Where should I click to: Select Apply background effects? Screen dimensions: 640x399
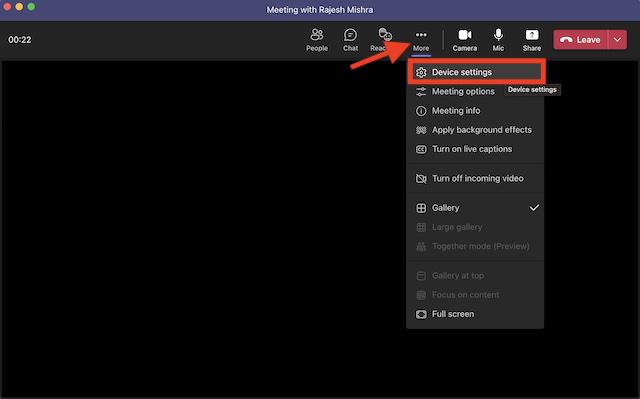(475, 130)
